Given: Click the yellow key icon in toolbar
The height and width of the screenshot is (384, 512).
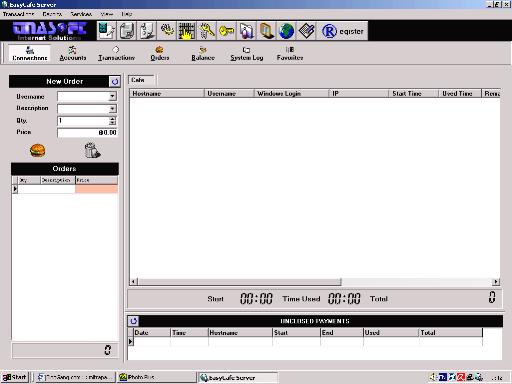Looking at the screenshot, I should pyautogui.click(x=227, y=31).
